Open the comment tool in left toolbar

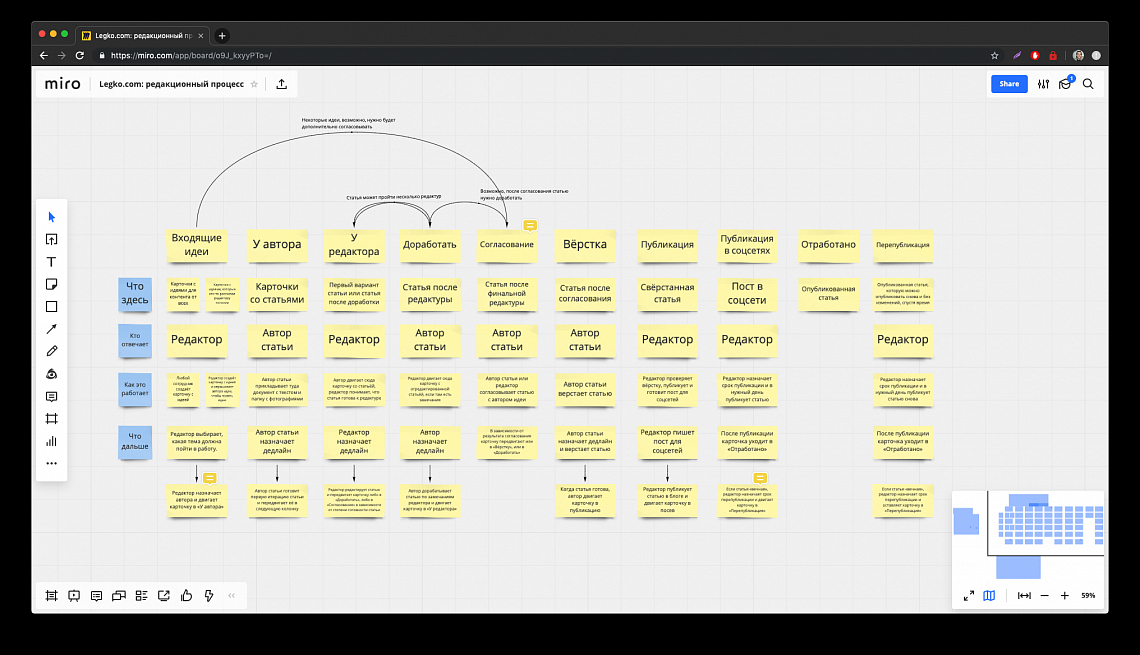tap(52, 396)
